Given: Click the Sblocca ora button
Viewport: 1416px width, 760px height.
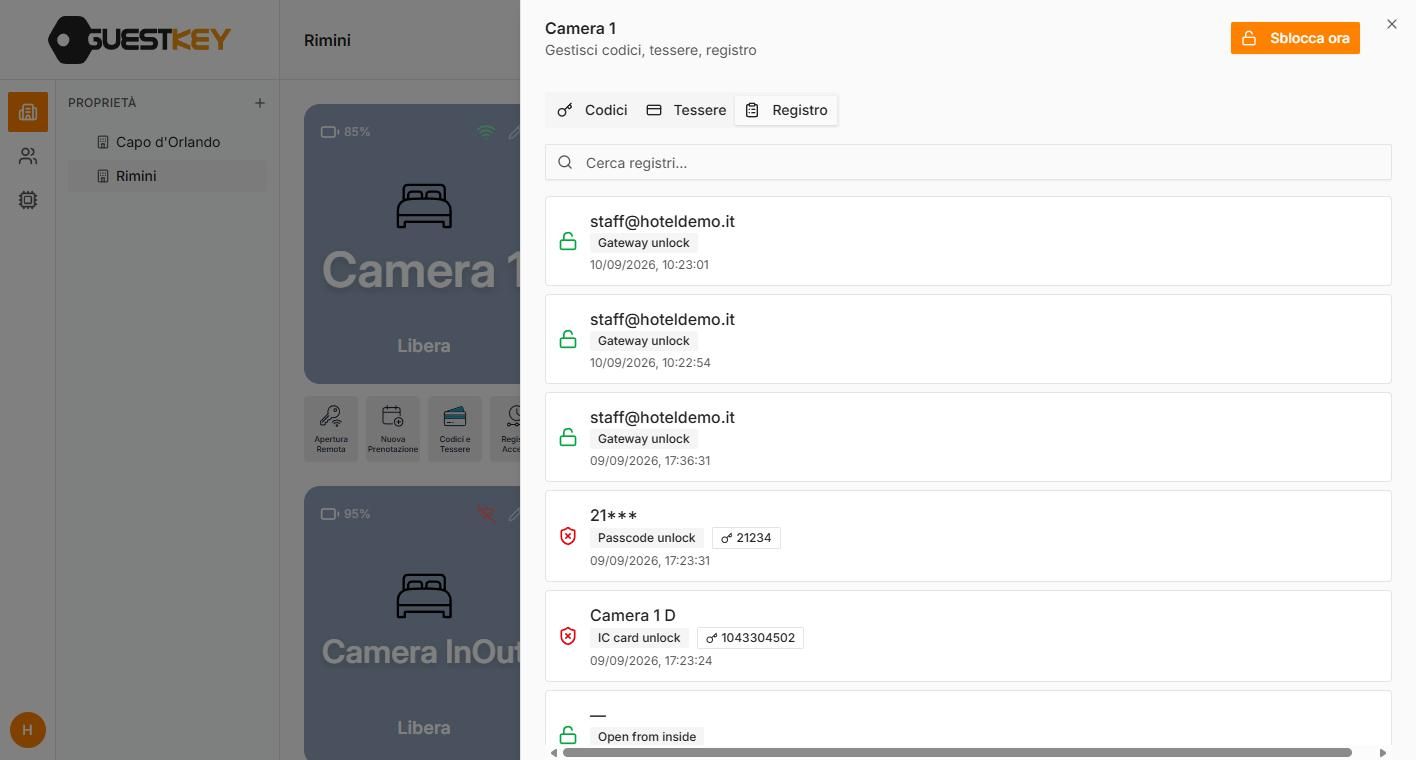Looking at the screenshot, I should tap(1295, 38).
